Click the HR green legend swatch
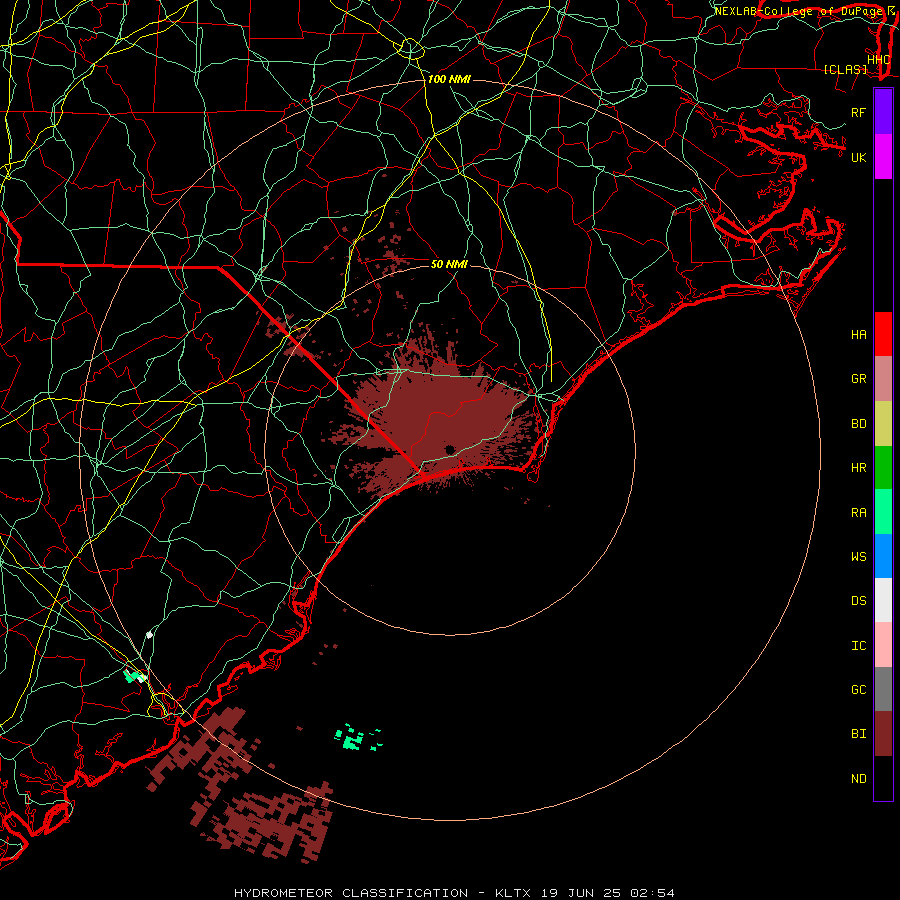 (883, 467)
